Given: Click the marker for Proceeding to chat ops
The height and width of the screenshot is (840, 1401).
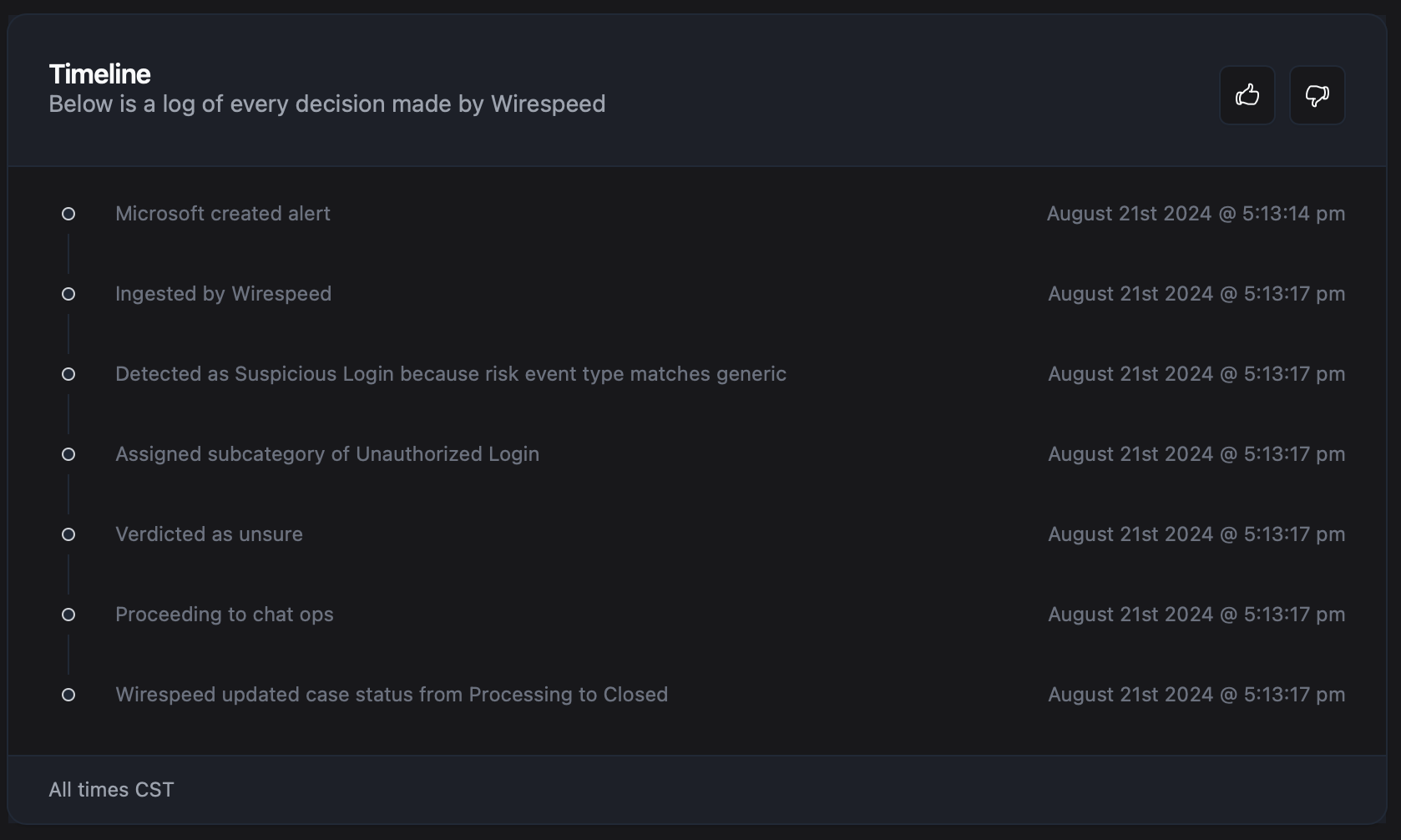Looking at the screenshot, I should coord(68,615).
